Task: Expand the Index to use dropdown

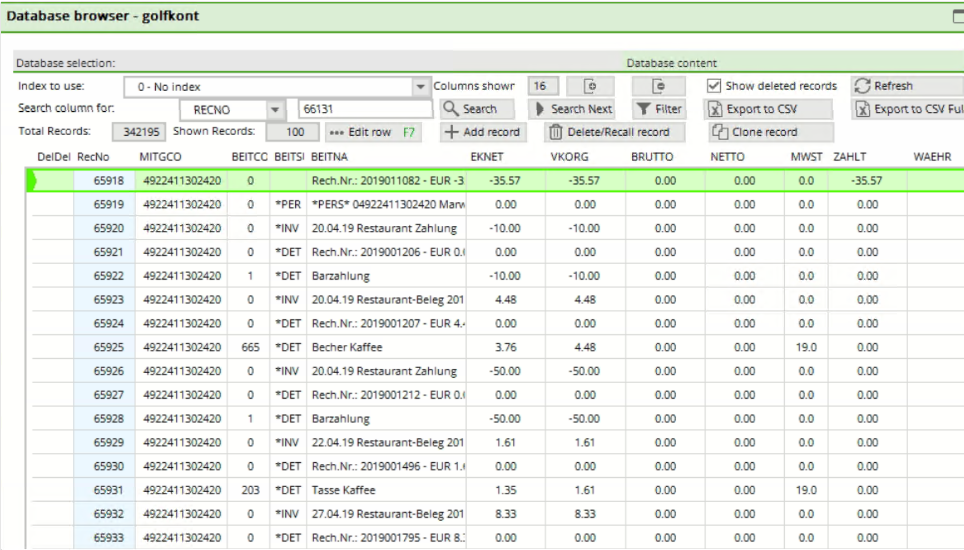Action: pos(420,87)
